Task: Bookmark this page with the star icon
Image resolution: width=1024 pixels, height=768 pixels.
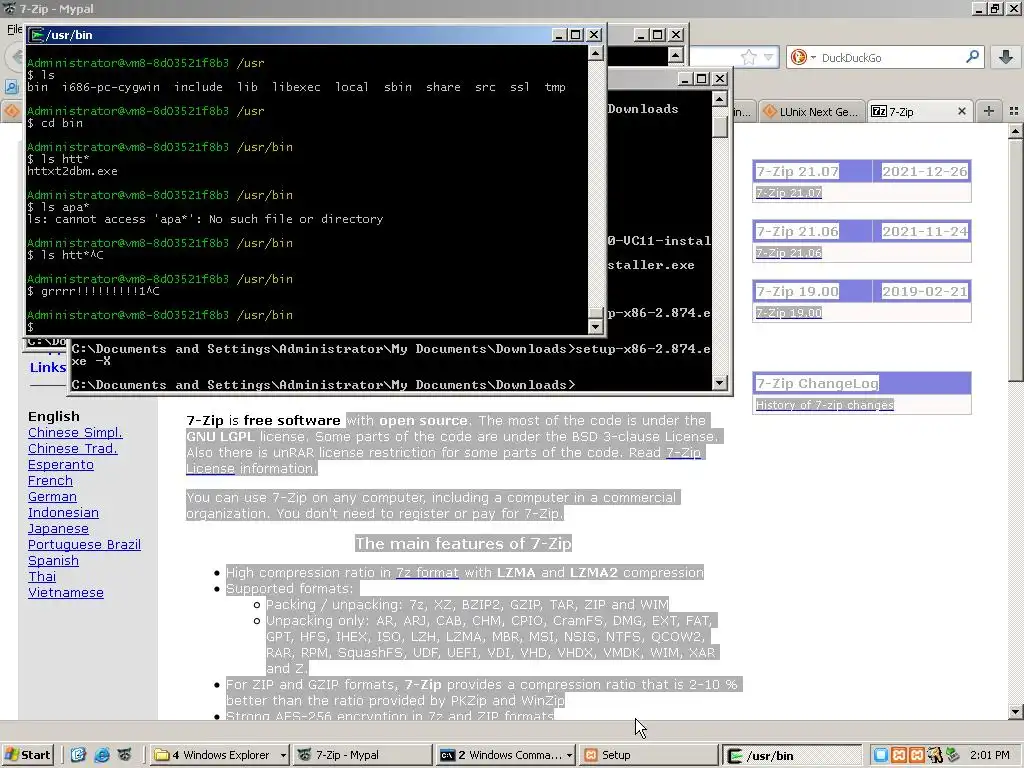Action: [749, 57]
